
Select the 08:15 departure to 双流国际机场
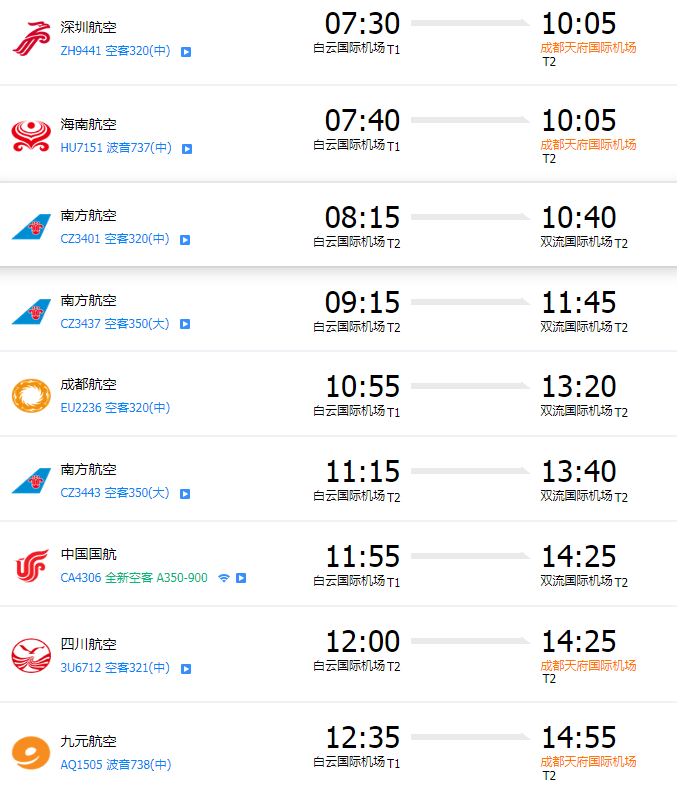click(x=338, y=225)
